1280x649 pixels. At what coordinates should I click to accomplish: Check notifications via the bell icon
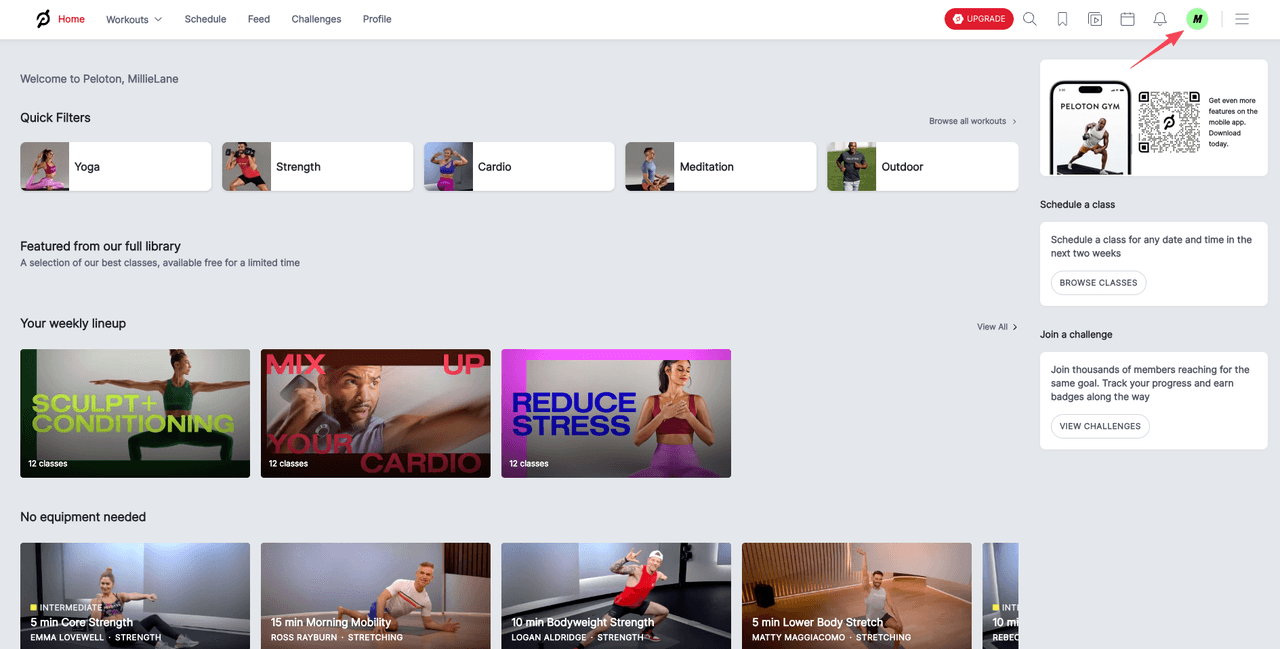(1160, 18)
